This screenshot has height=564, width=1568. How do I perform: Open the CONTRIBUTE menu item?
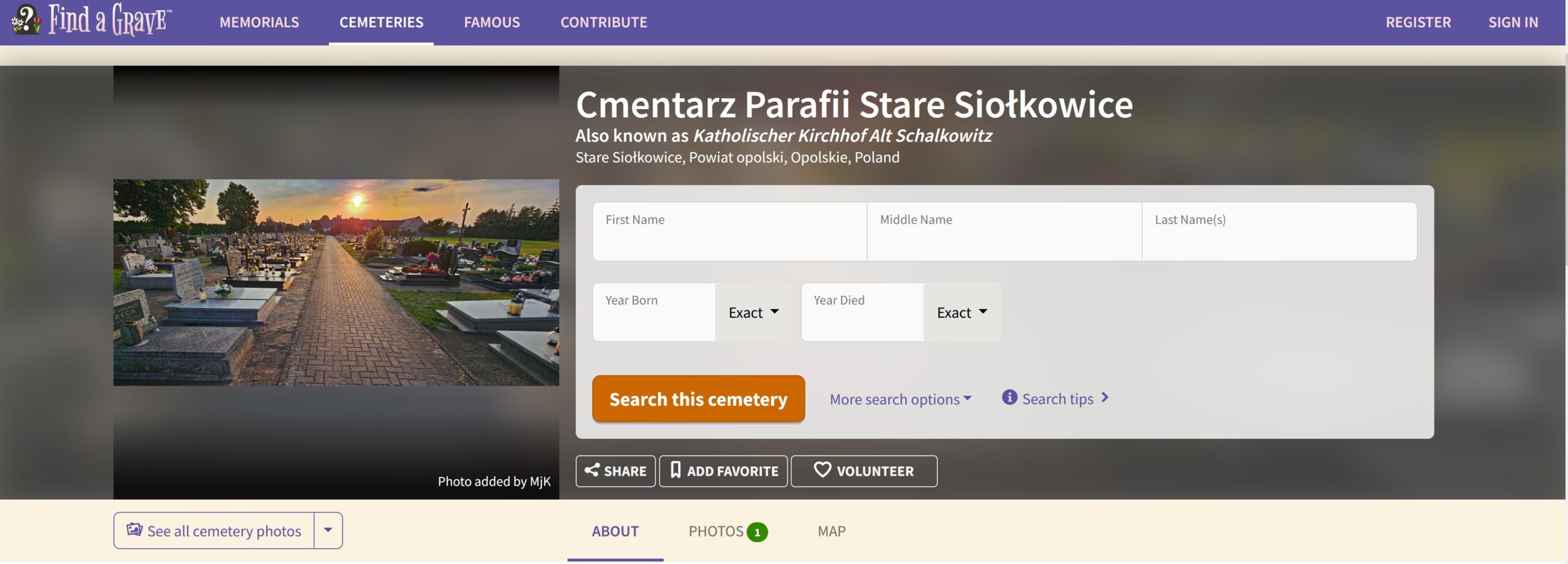603,21
